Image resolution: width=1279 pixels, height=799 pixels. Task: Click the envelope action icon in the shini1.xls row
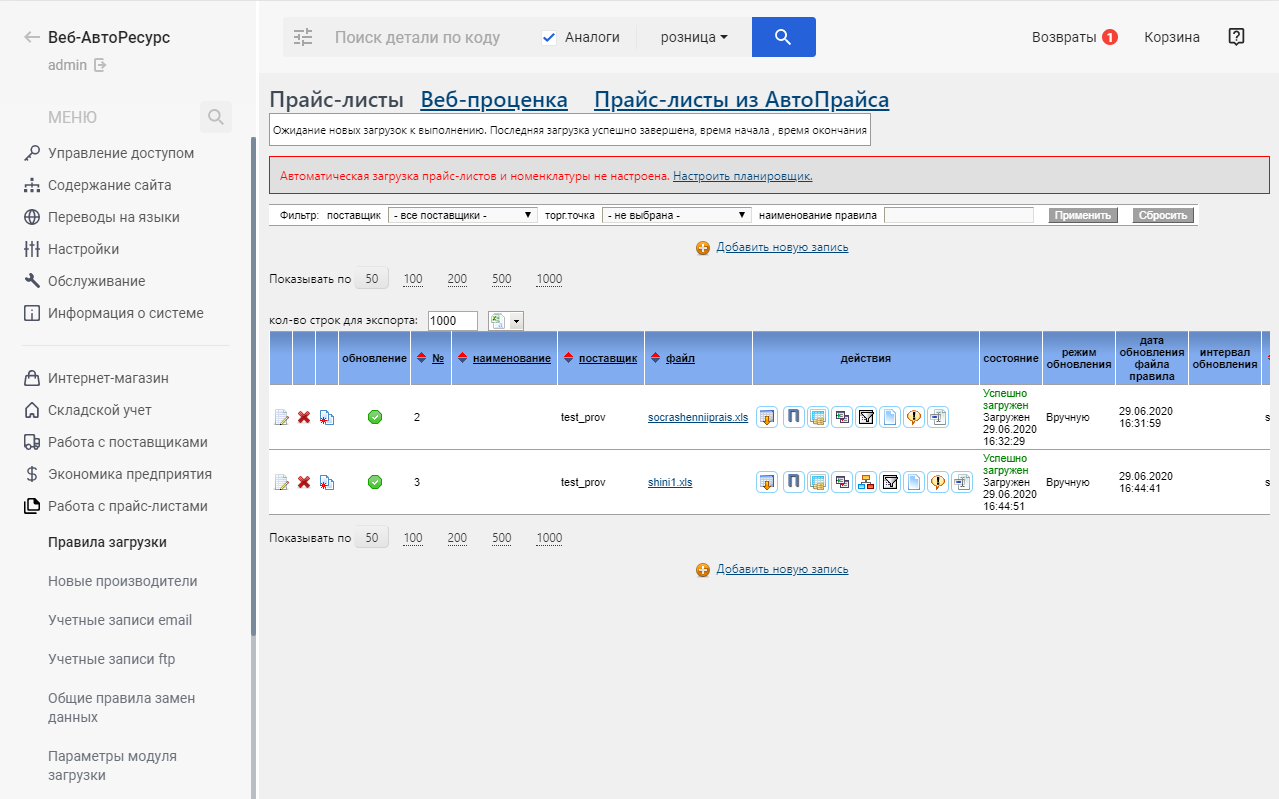pyautogui.click(x=890, y=482)
